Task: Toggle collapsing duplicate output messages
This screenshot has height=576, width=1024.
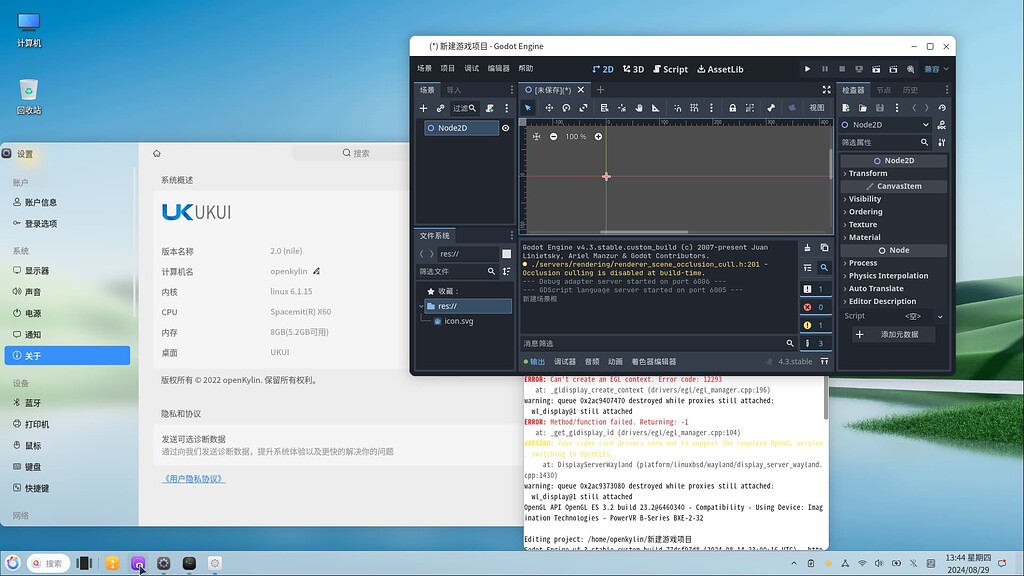Action: tap(808, 268)
